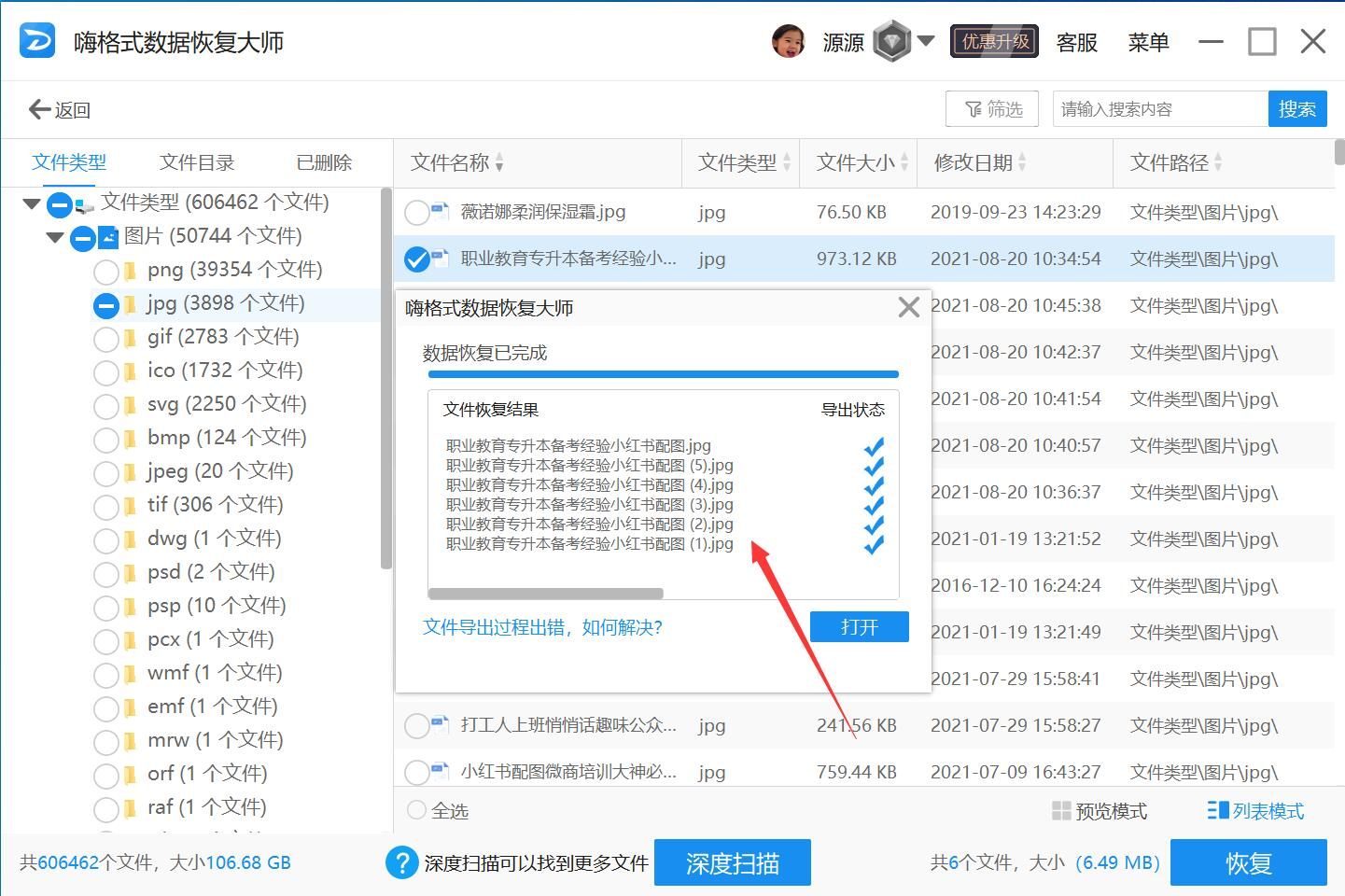This screenshot has width=1345, height=896.
Task: Check the png file type checkbox
Action: [x=106, y=272]
